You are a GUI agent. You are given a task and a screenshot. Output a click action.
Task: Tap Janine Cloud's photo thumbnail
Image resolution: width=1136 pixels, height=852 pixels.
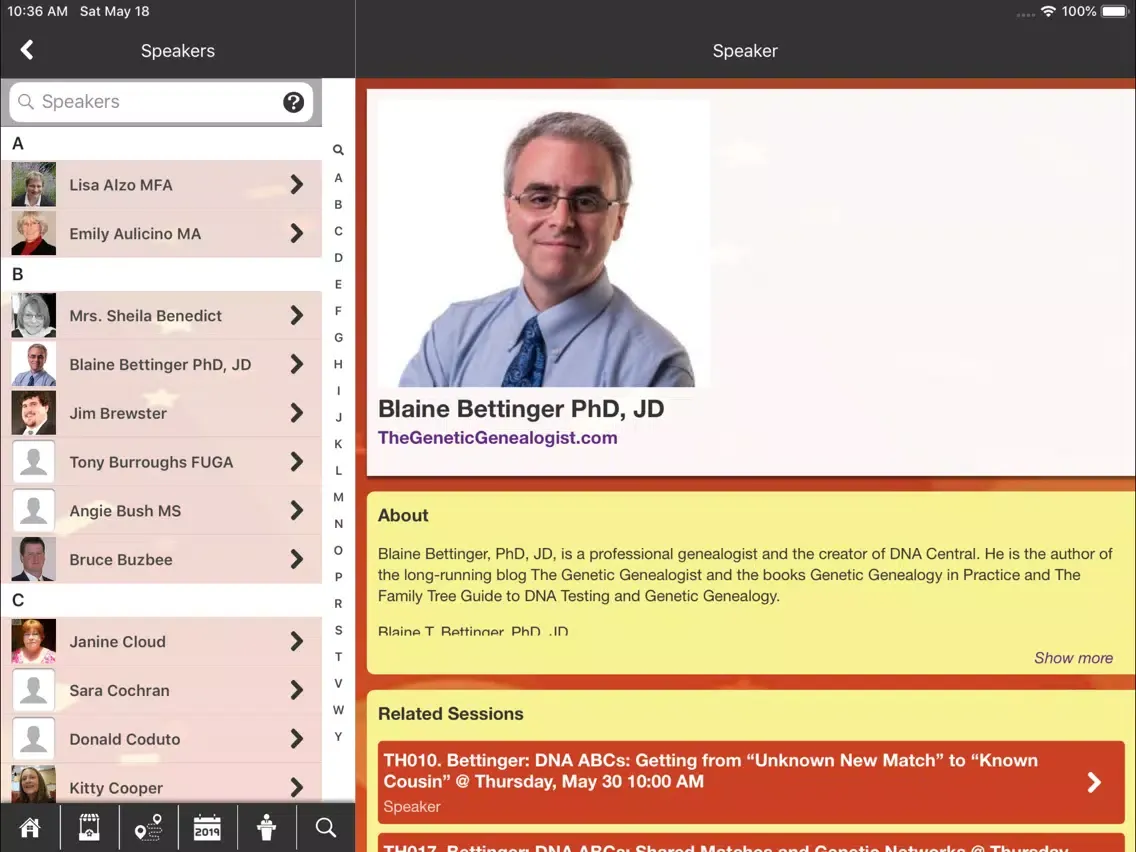click(33, 641)
